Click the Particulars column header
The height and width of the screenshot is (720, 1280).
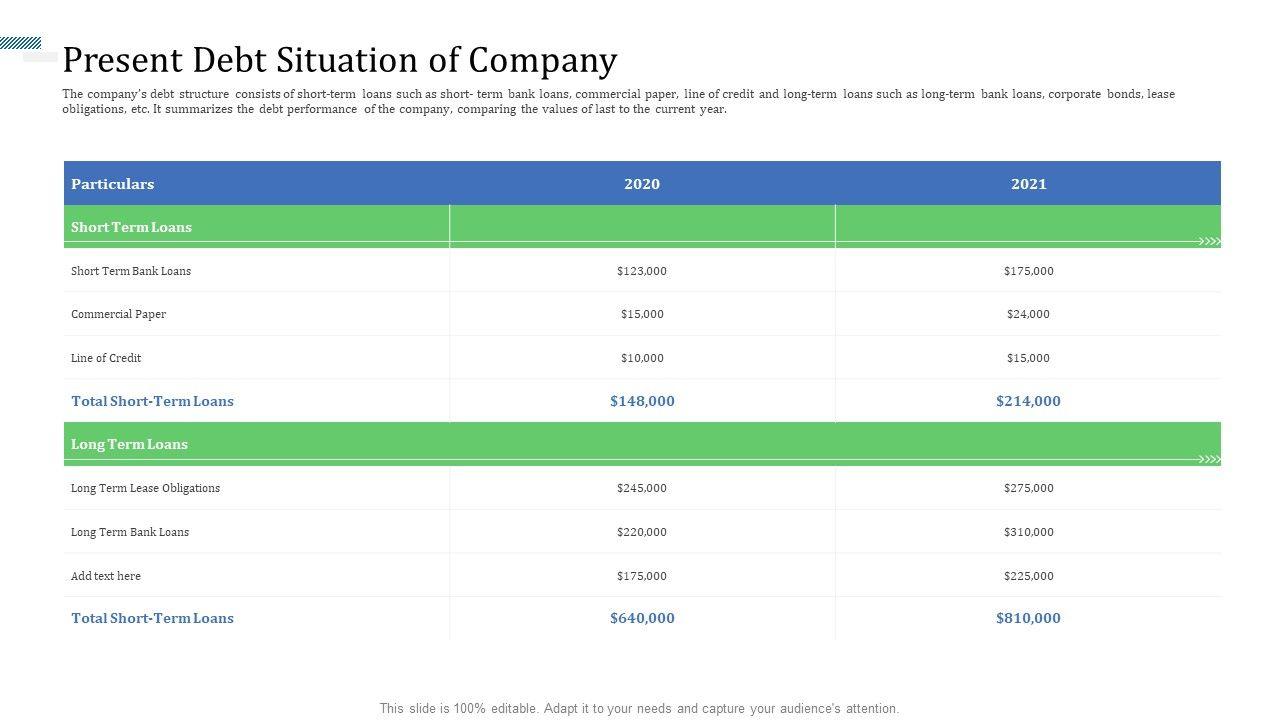(112, 184)
